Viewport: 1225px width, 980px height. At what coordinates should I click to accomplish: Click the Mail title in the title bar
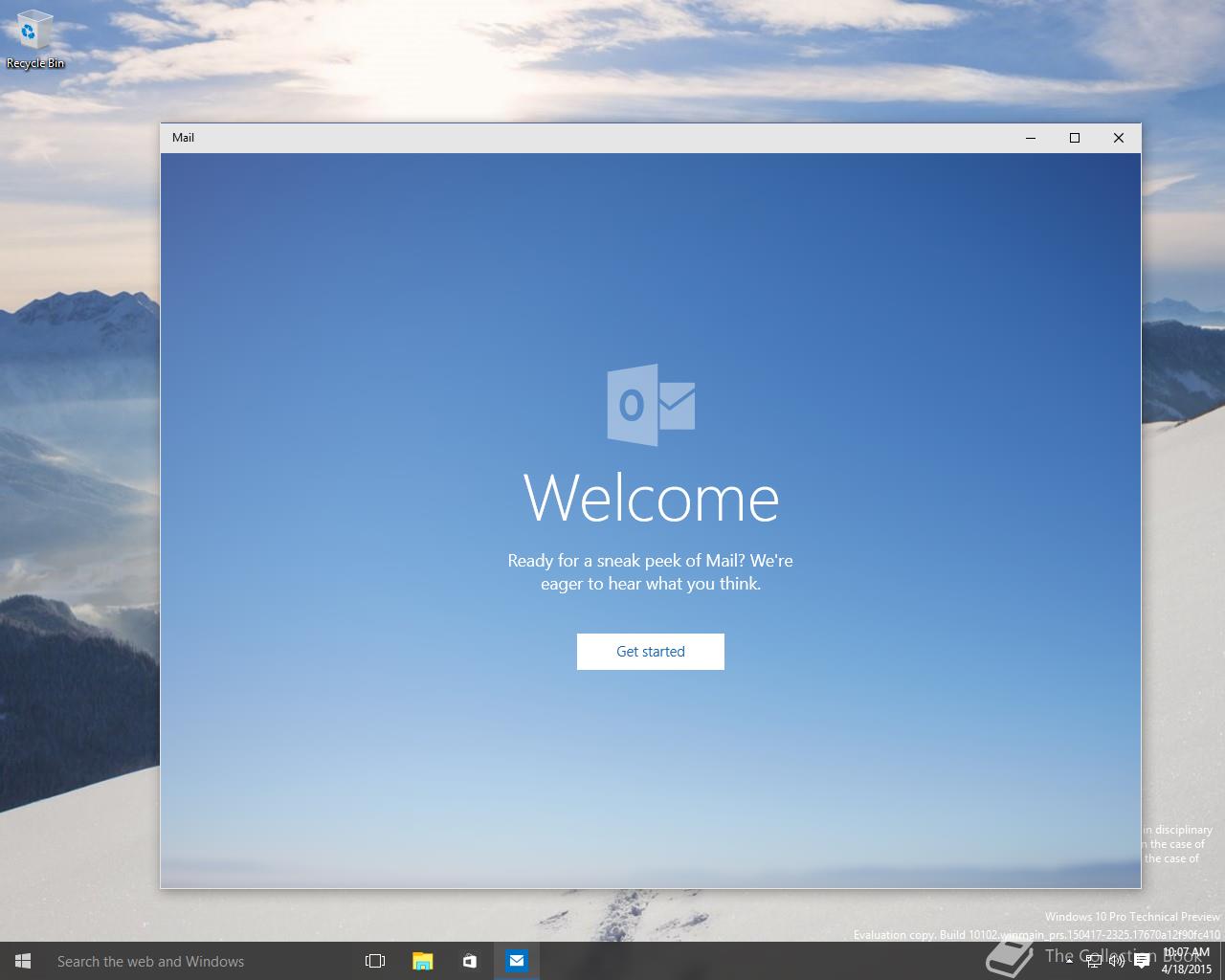click(x=183, y=138)
